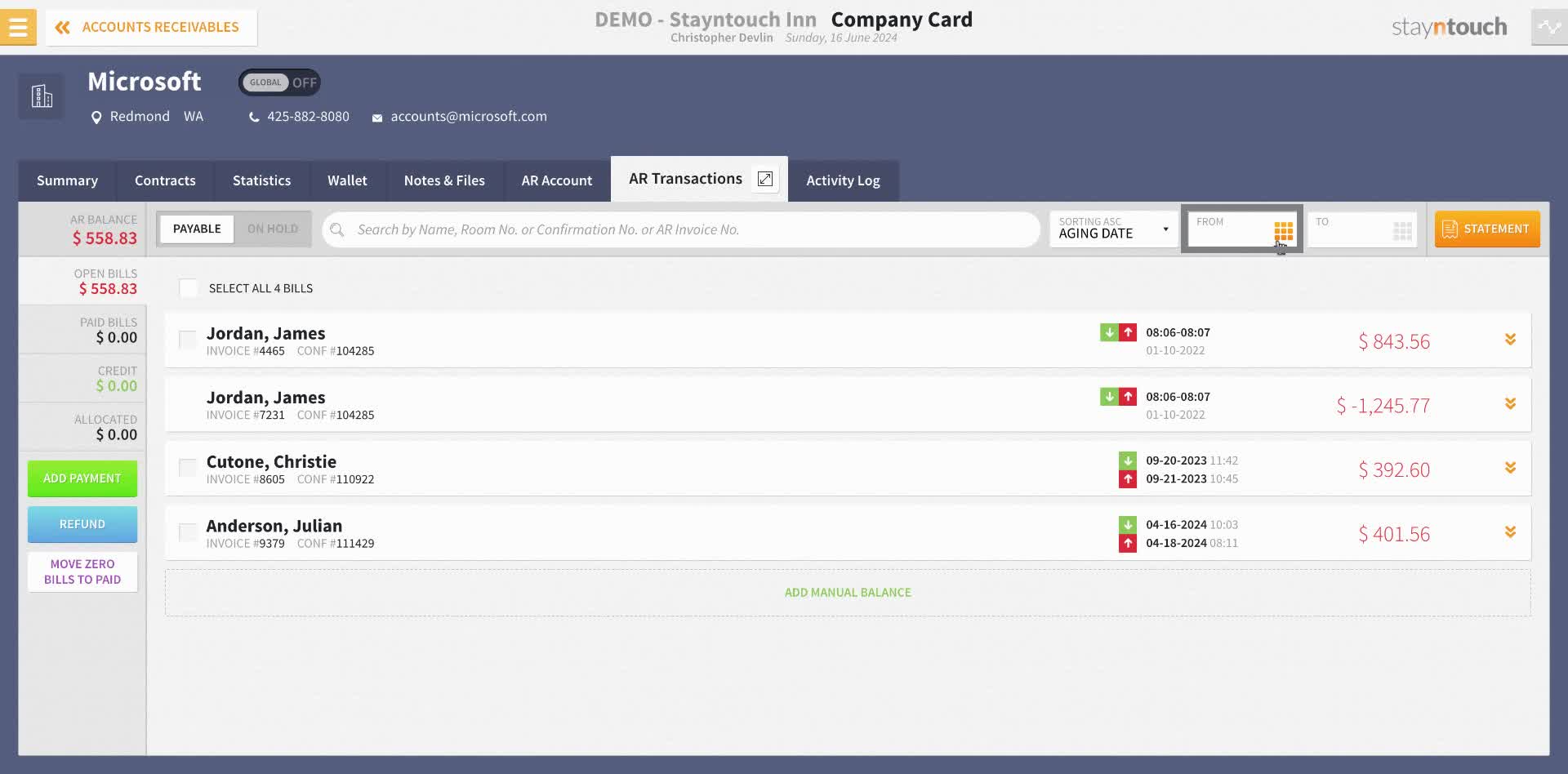The height and width of the screenshot is (774, 1568).
Task: Click the Add Payment button
Action: click(82, 478)
